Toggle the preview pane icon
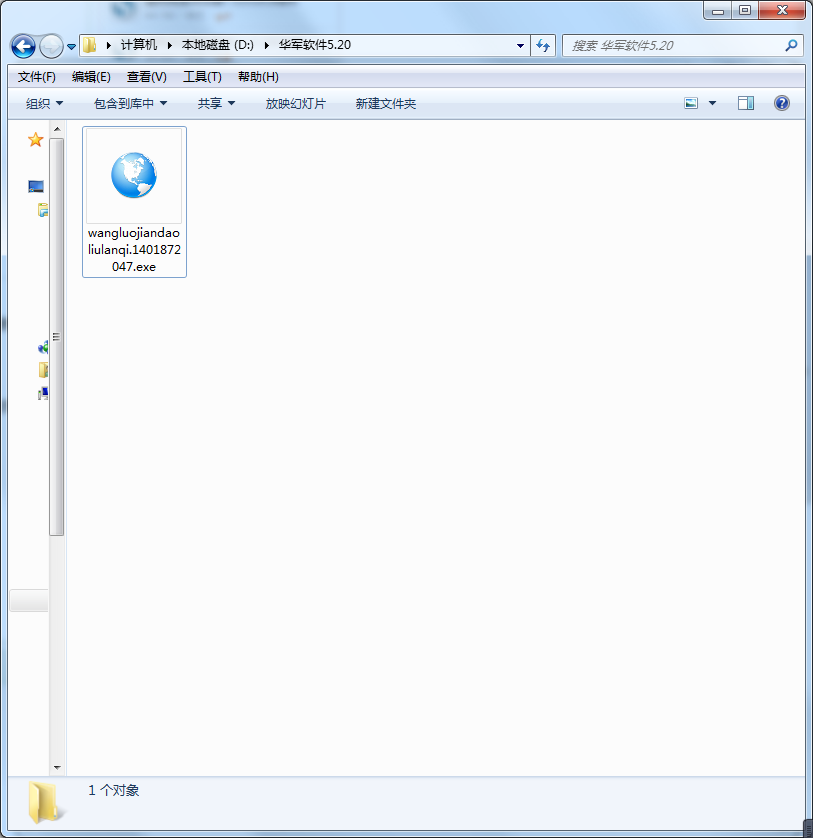Viewport: 813px width, 838px height. 746,103
